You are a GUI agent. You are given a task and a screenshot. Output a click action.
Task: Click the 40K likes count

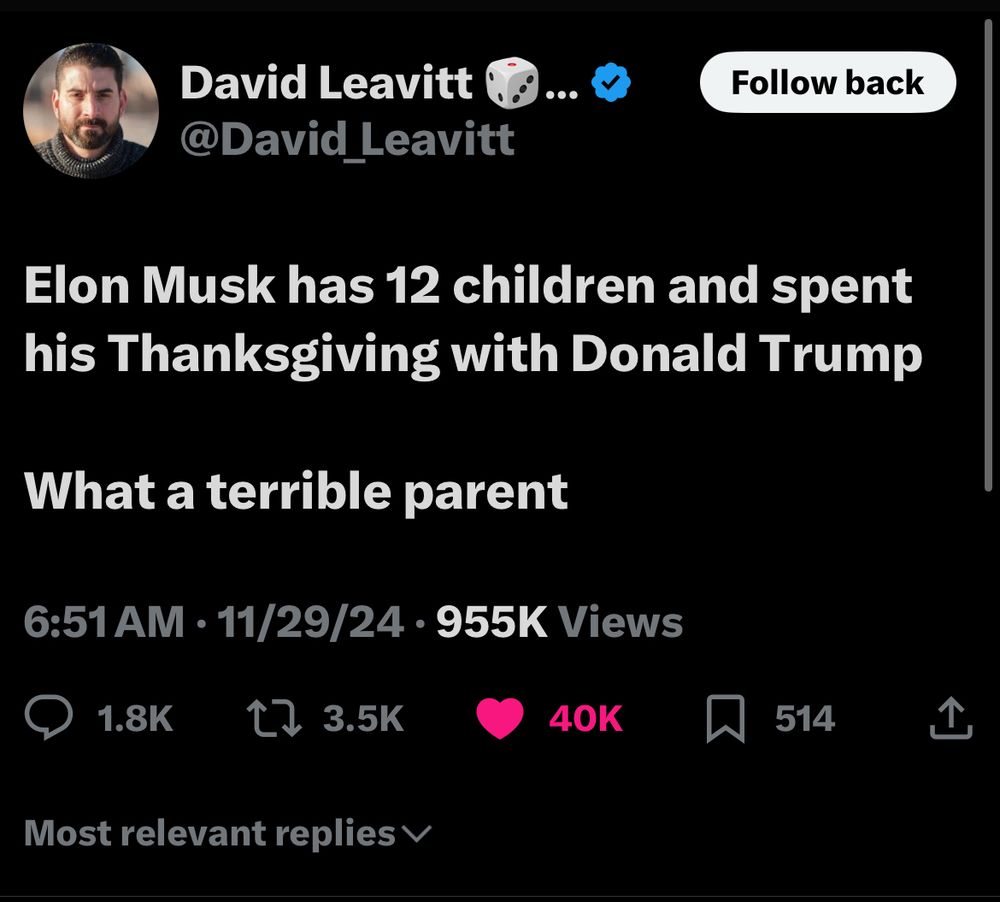click(585, 718)
